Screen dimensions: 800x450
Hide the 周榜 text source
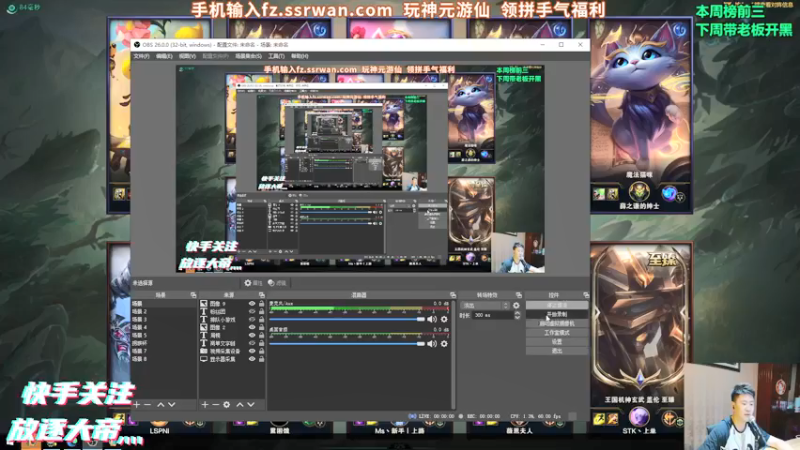[x=252, y=335]
